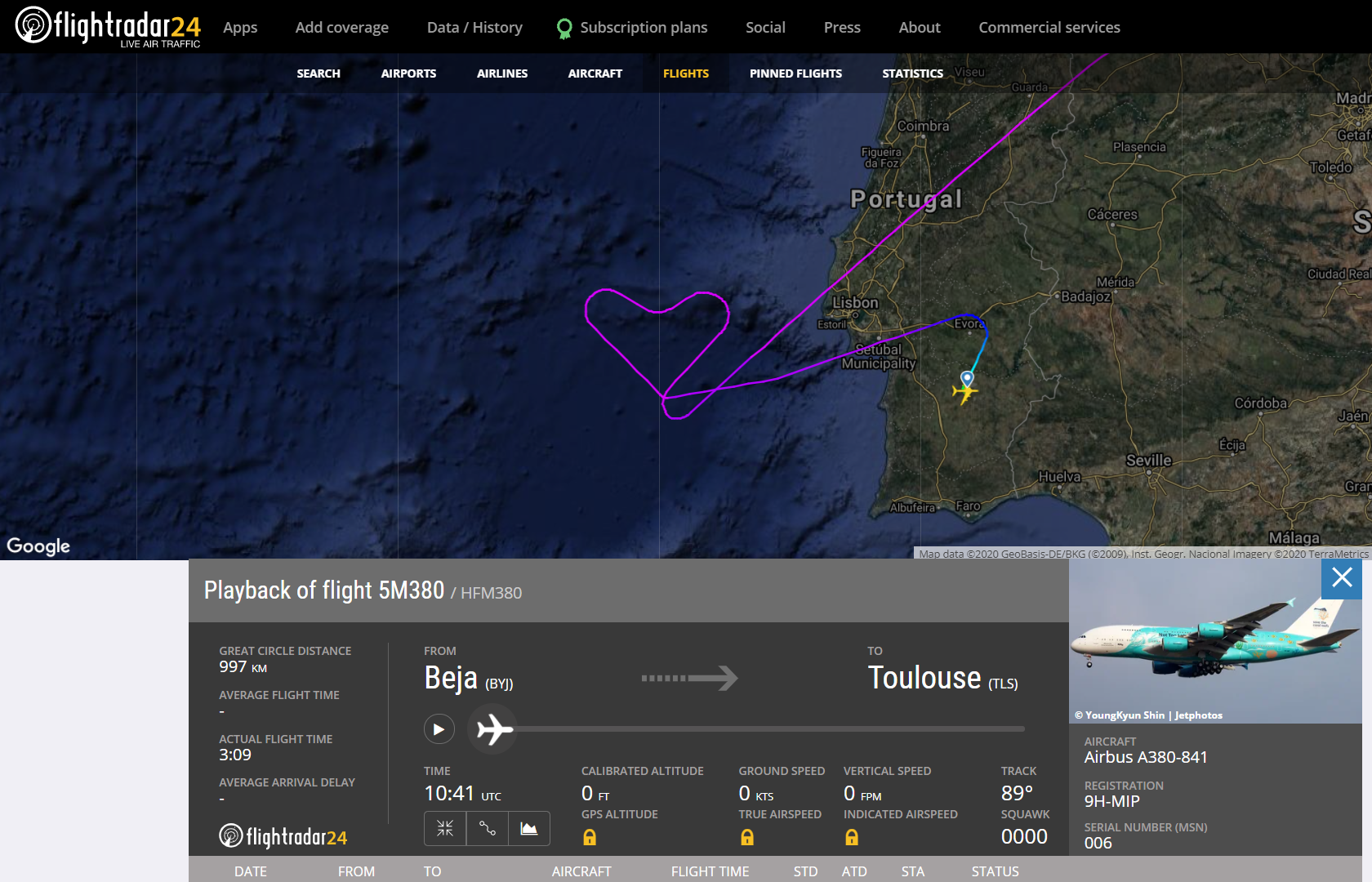Open Data / History menu
1372x882 pixels.
(x=474, y=28)
